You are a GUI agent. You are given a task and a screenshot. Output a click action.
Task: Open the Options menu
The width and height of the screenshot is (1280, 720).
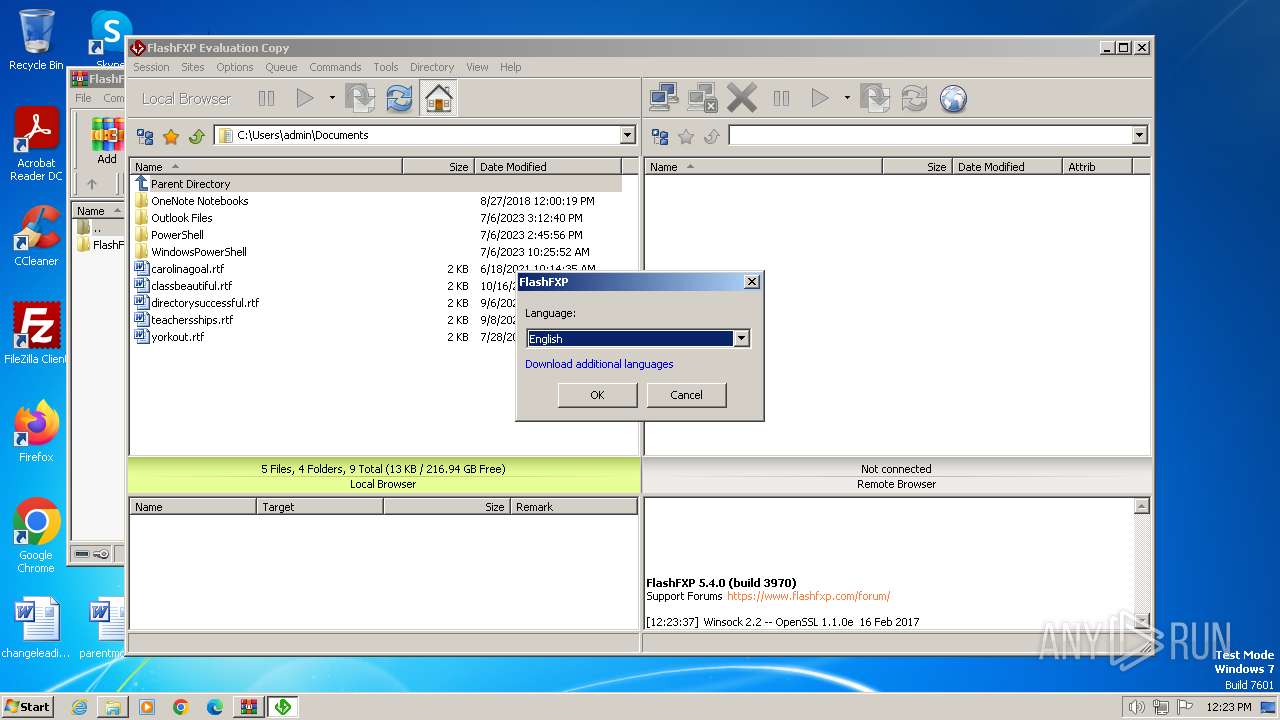pos(235,67)
